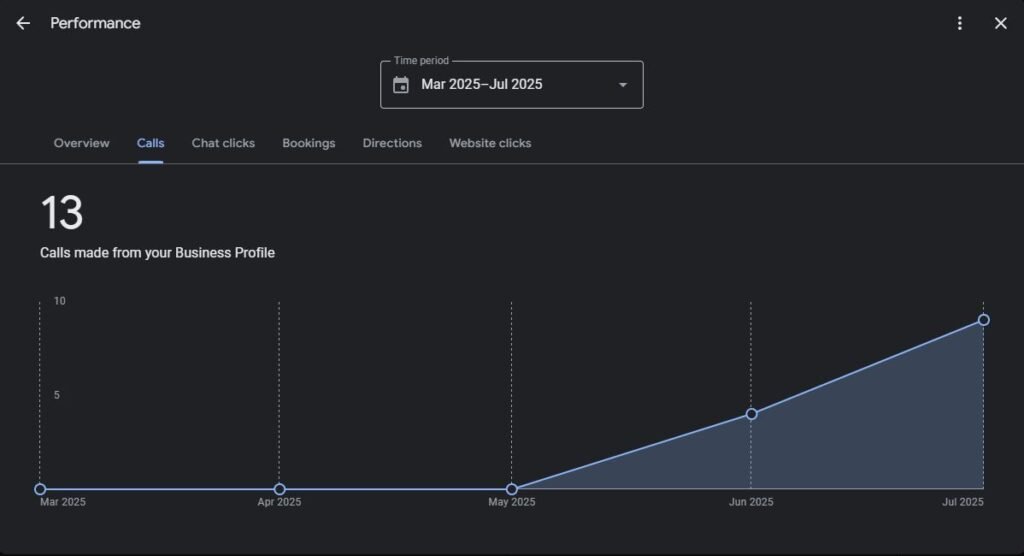The width and height of the screenshot is (1024, 556).
Task: Select the Jun 2025 data point circle
Action: [x=751, y=414]
